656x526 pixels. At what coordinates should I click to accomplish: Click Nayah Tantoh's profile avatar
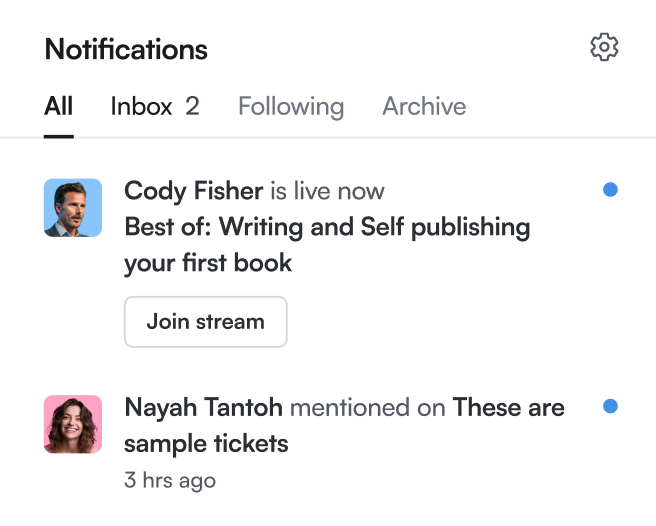click(x=73, y=424)
